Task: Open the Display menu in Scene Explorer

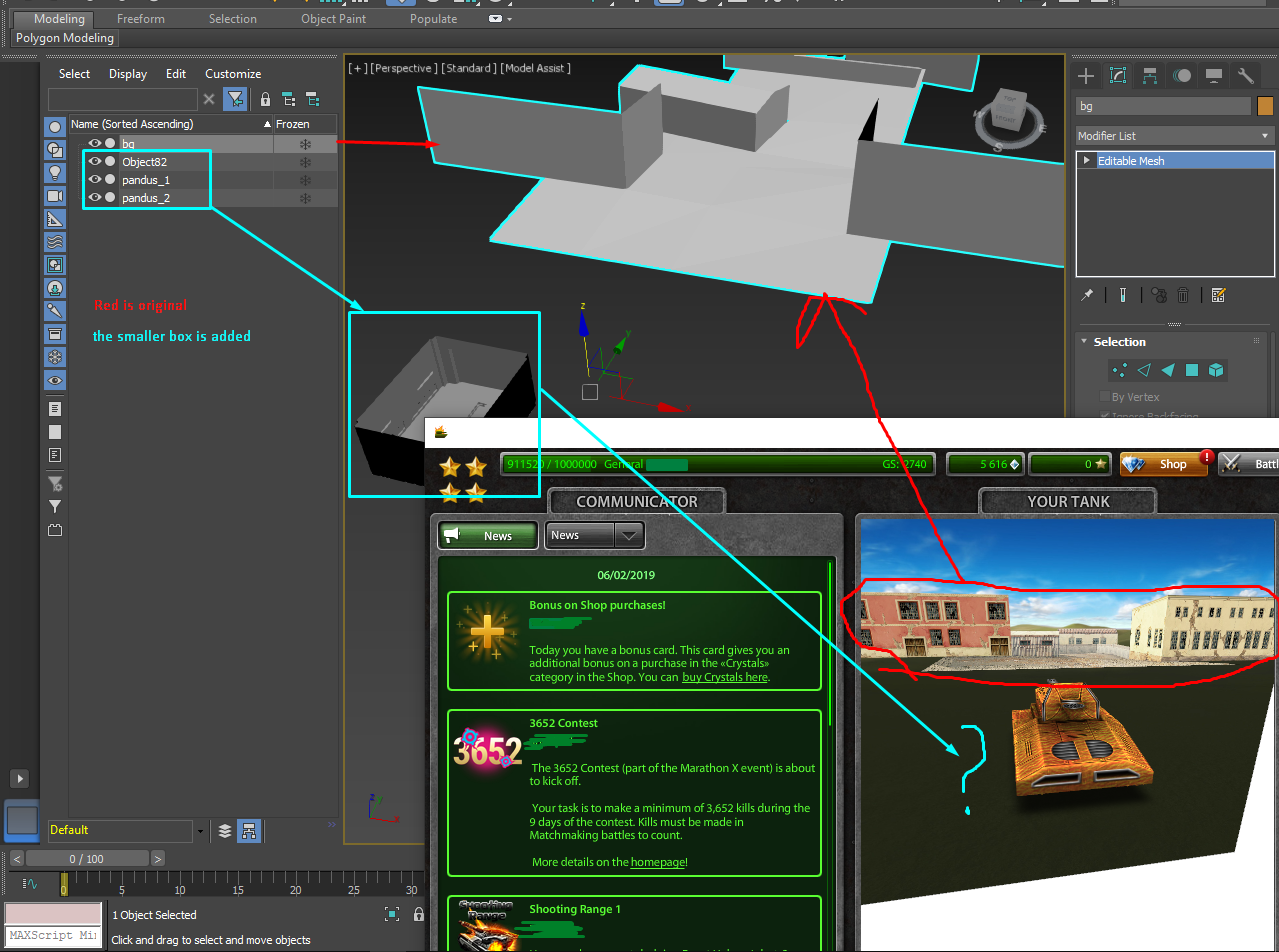Action: click(x=127, y=73)
